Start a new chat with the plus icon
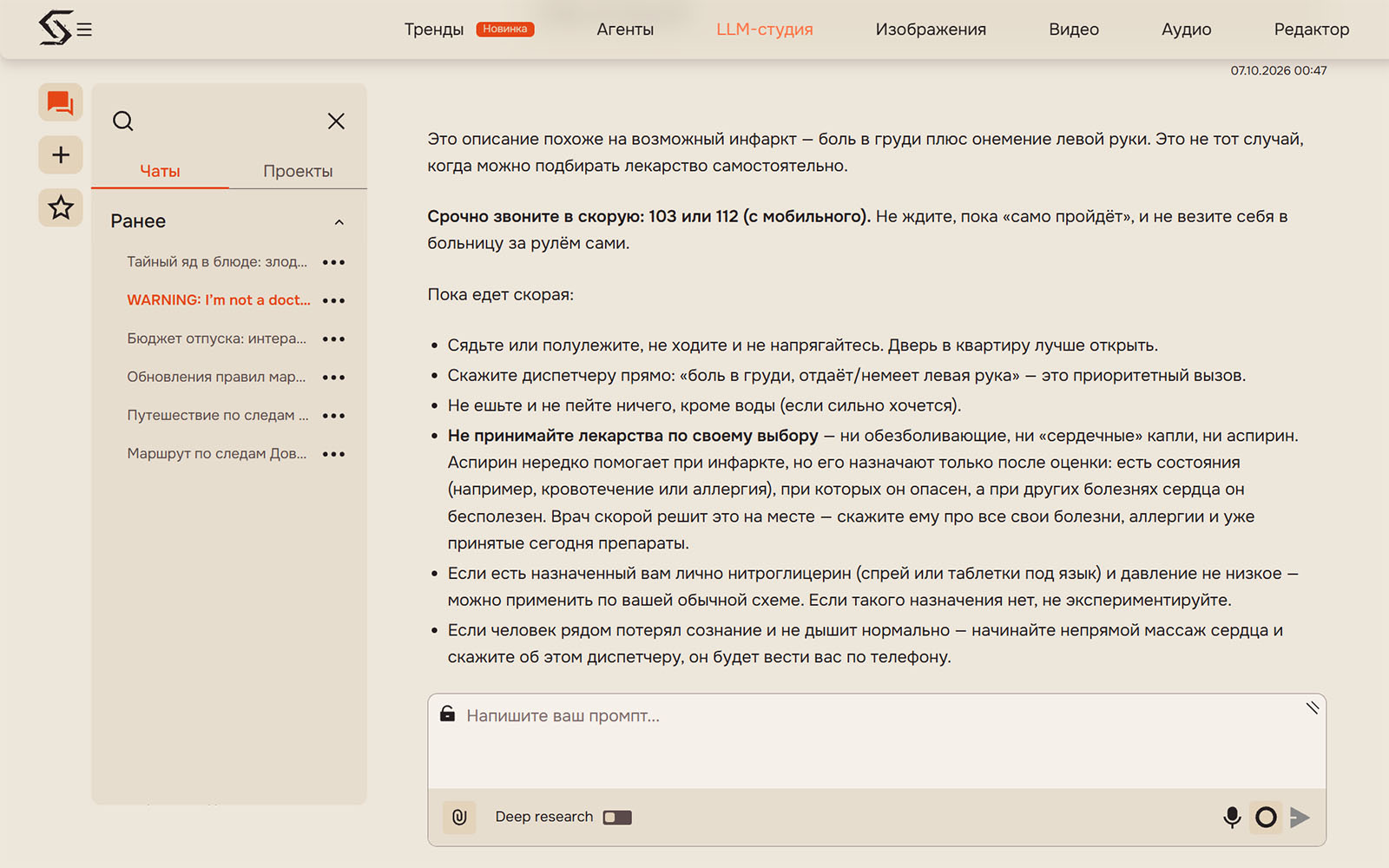Image resolution: width=1389 pixels, height=868 pixels. (x=60, y=155)
